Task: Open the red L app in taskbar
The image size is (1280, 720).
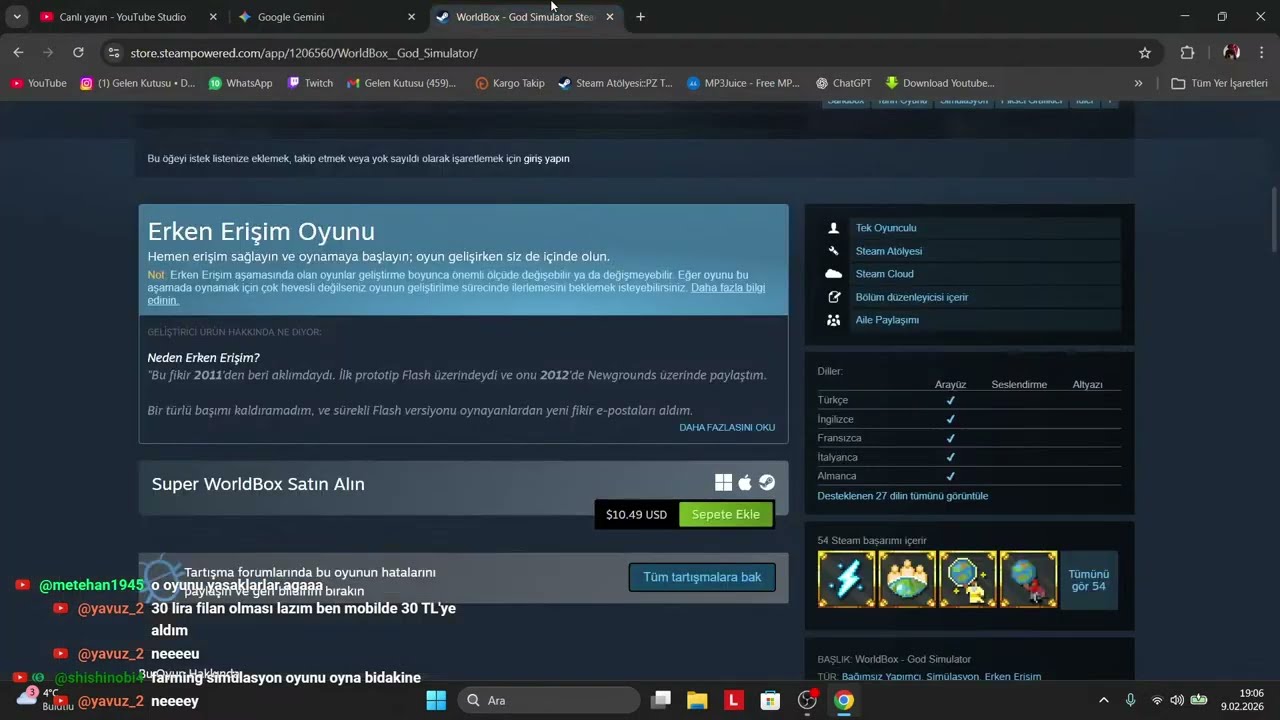Action: pyautogui.click(x=734, y=700)
